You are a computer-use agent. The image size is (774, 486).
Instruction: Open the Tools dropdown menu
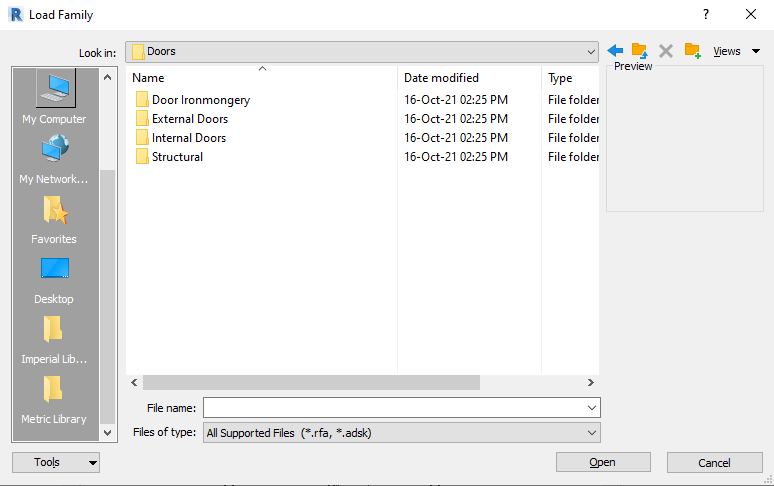coord(56,462)
